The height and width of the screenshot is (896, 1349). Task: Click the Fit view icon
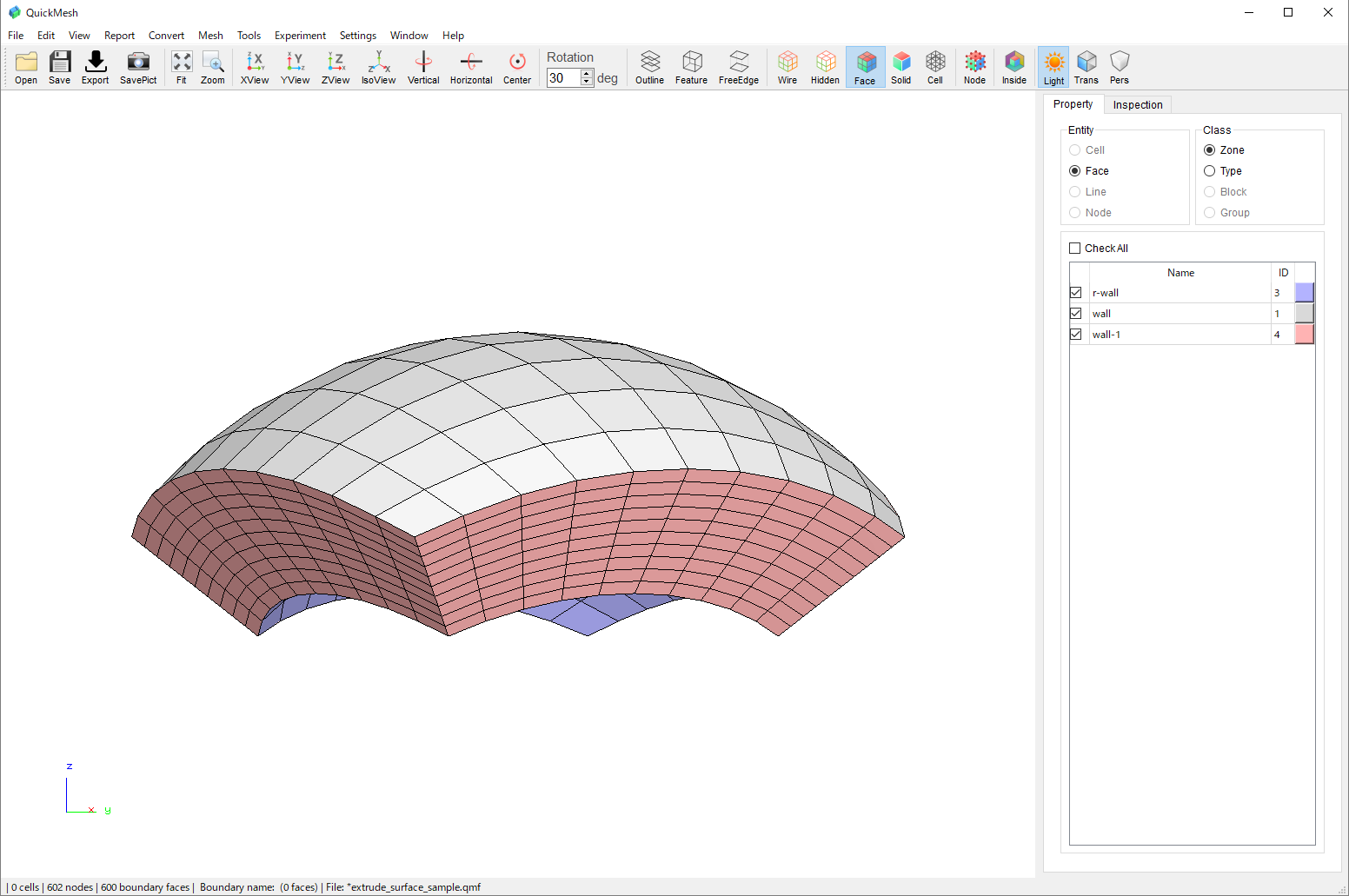pos(182,67)
